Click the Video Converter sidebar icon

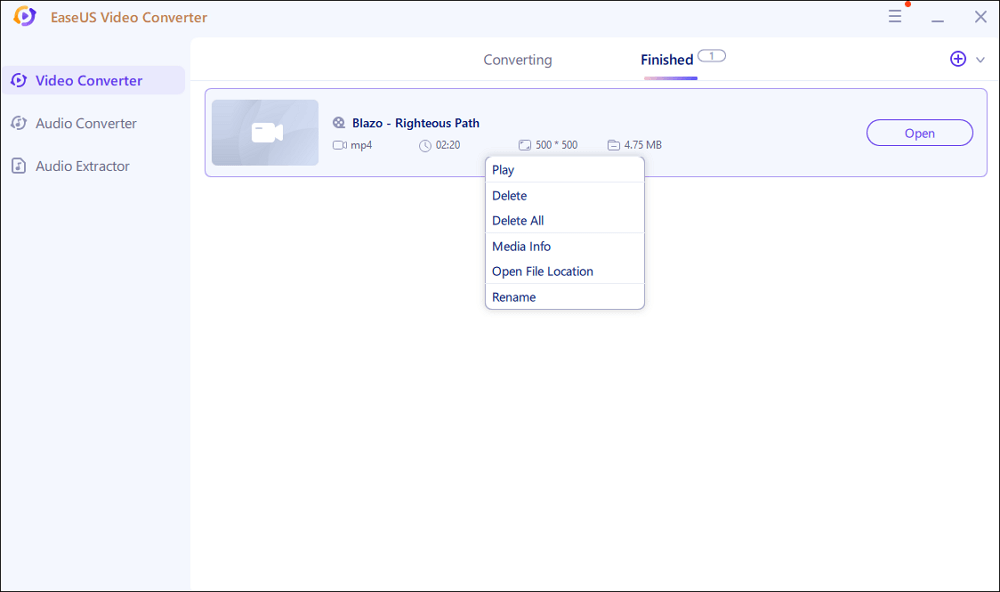(x=18, y=81)
